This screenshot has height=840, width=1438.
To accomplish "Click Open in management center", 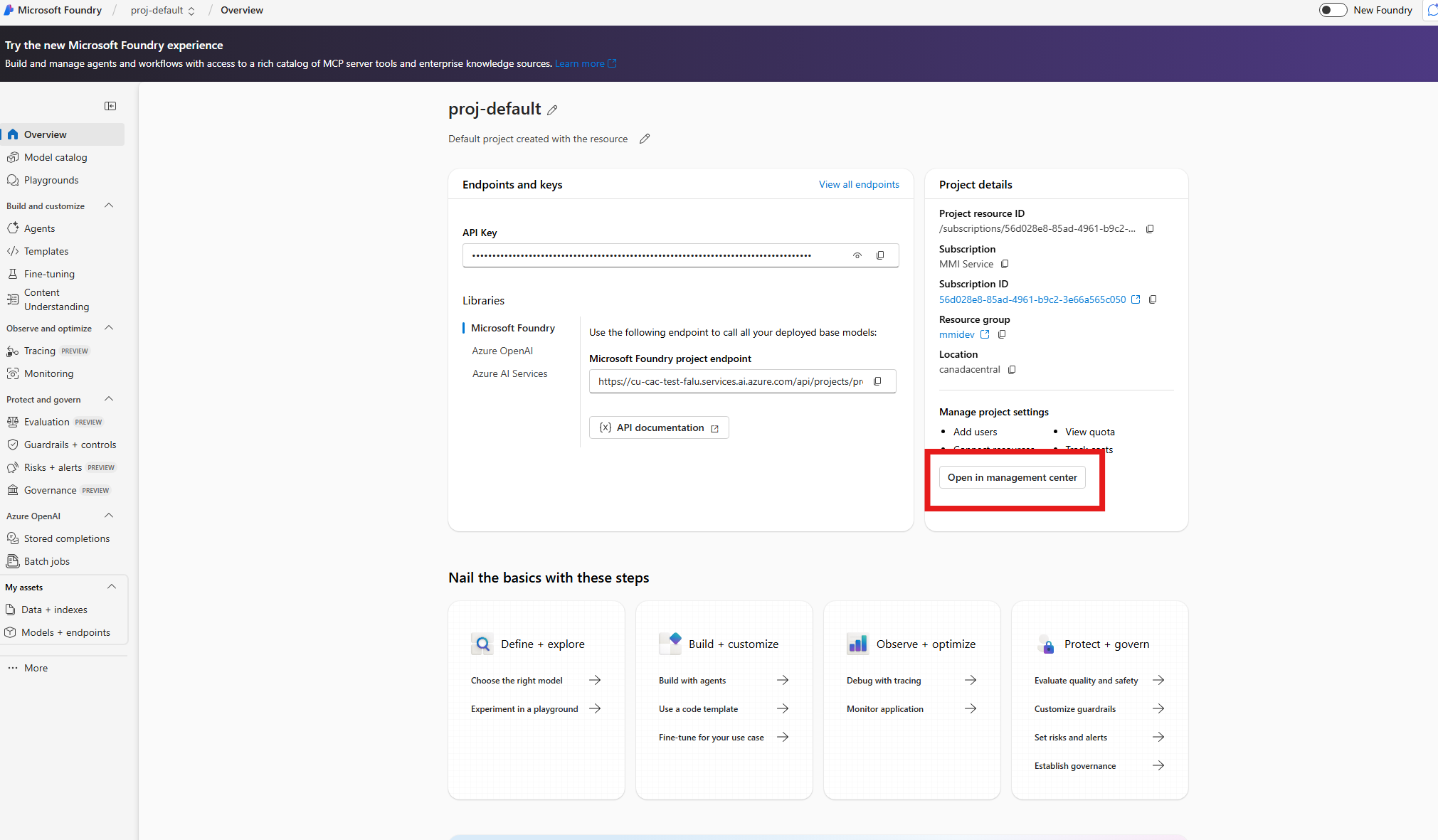I will (x=1012, y=477).
